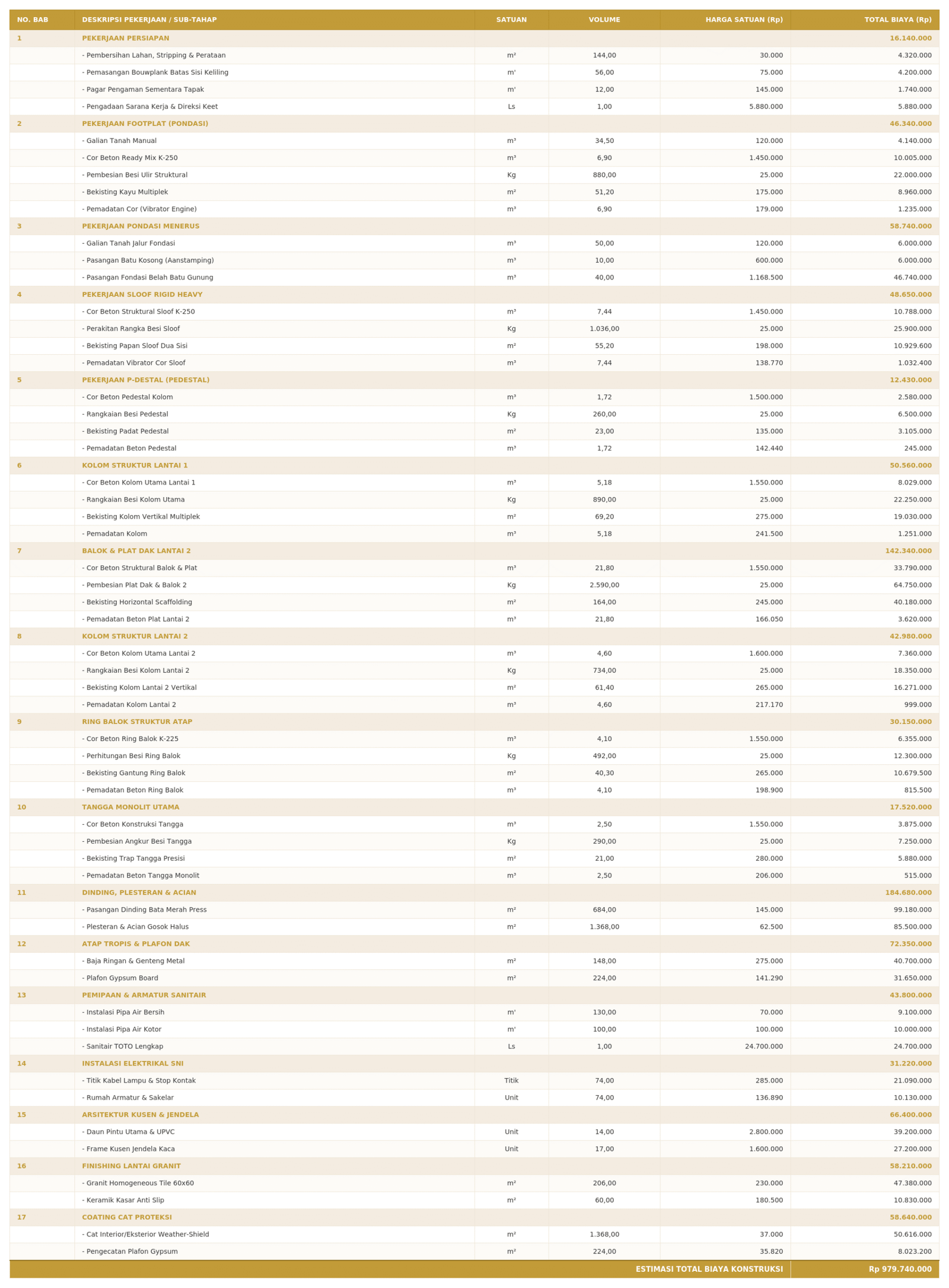This screenshot has height=1288, width=949.
Task: Select the Granit Homogeneous Tile 60x60 row
Action: 474,1183
